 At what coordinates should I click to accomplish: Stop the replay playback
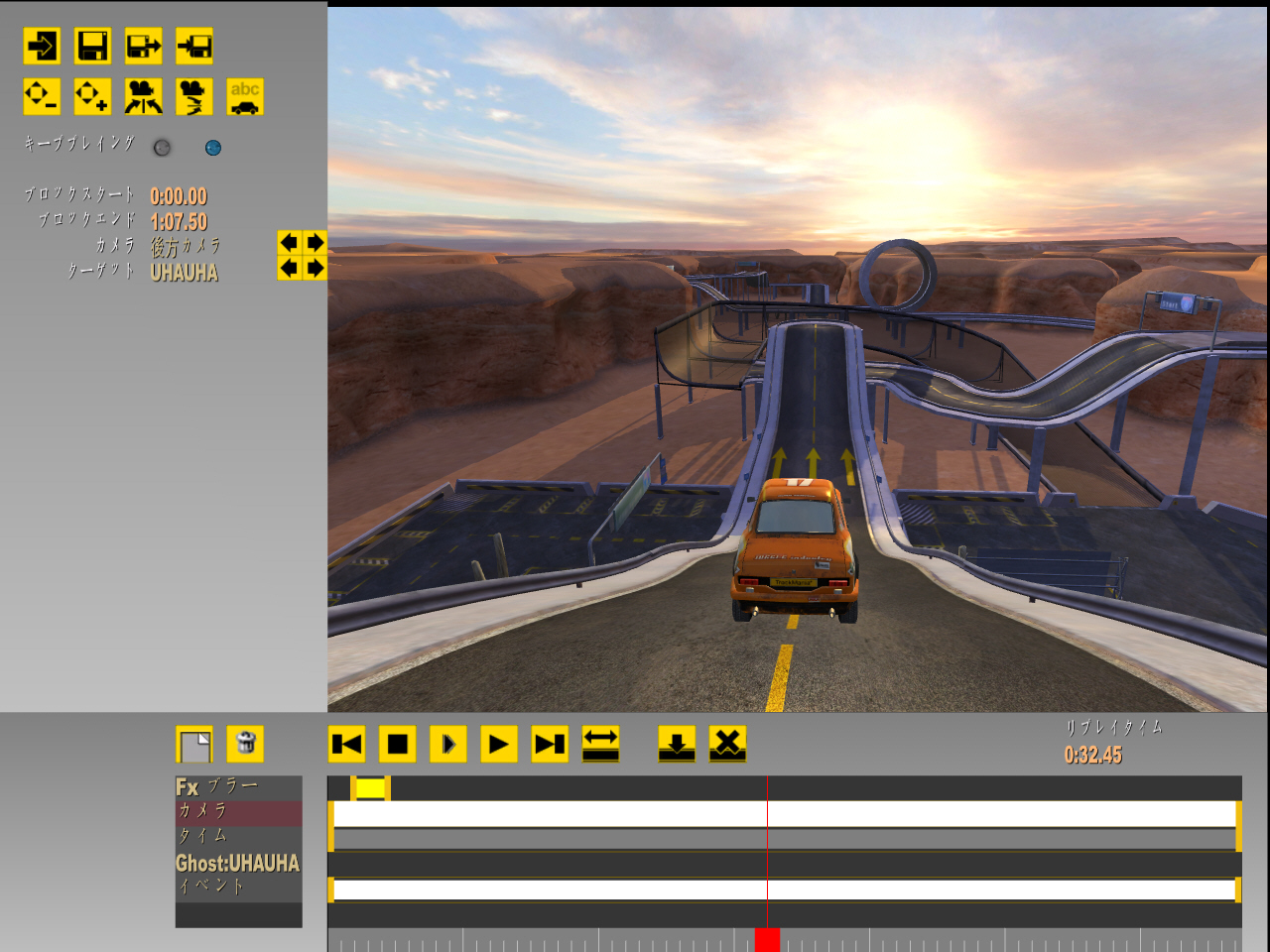coord(398,744)
